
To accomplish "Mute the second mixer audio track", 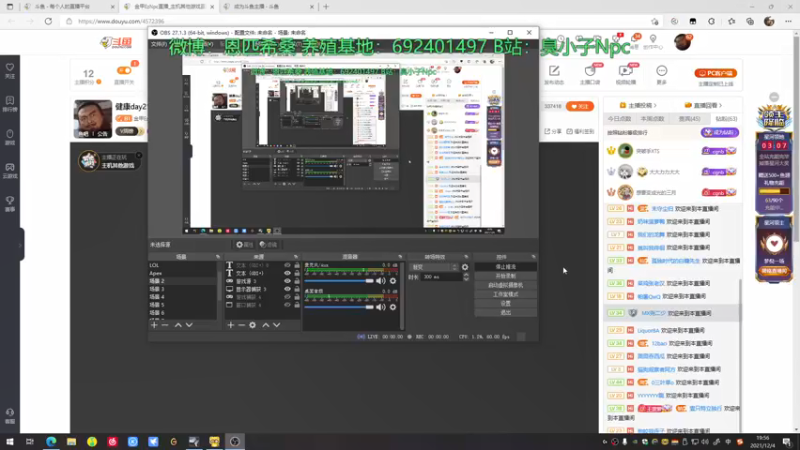I will 381,307.
